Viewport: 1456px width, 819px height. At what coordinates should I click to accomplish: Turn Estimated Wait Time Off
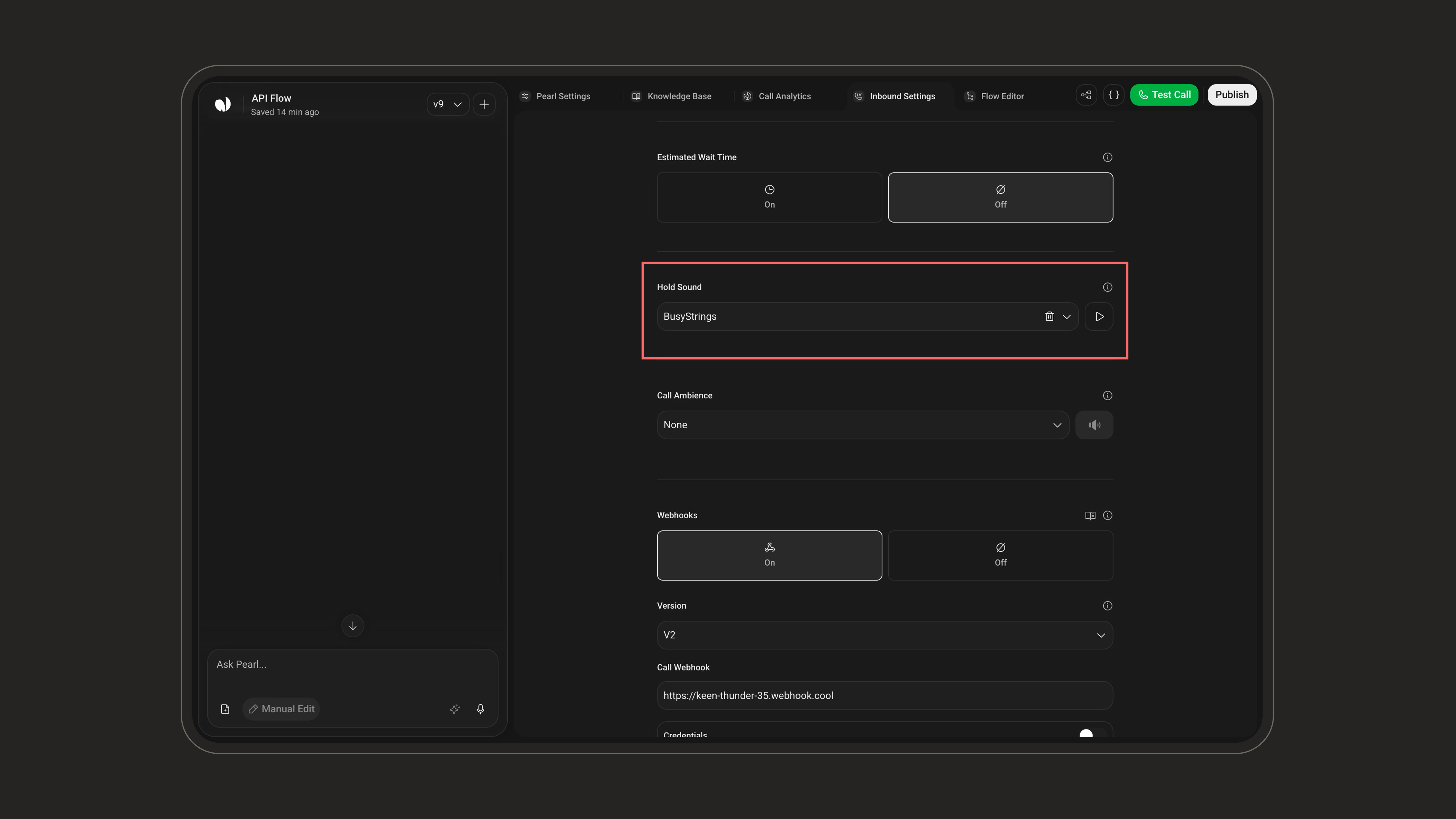[x=1000, y=197]
